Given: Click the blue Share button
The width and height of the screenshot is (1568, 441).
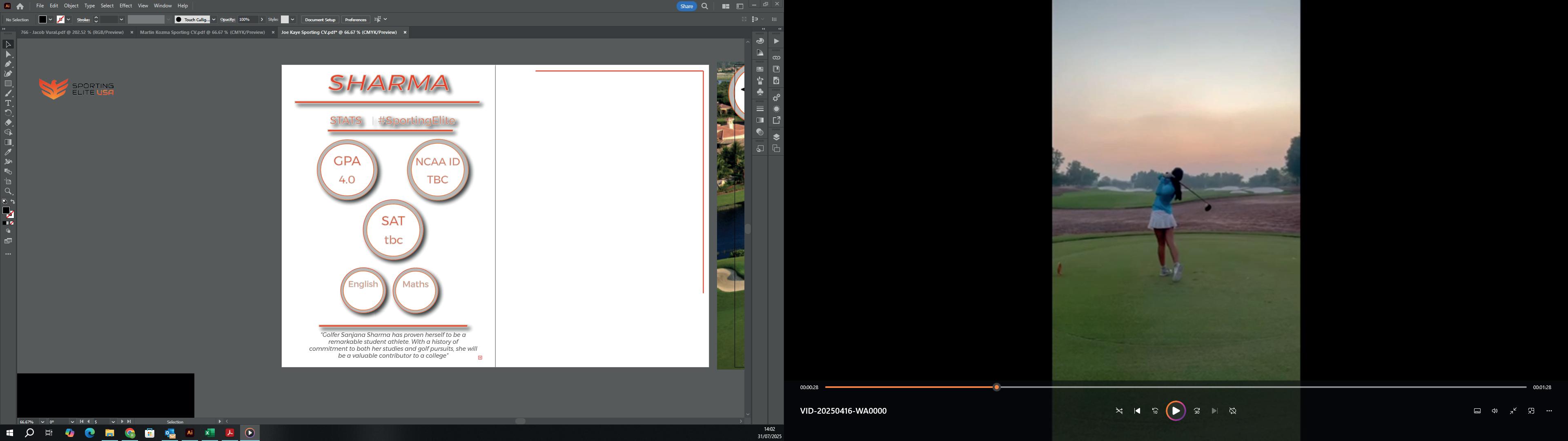Looking at the screenshot, I should click(x=686, y=6).
